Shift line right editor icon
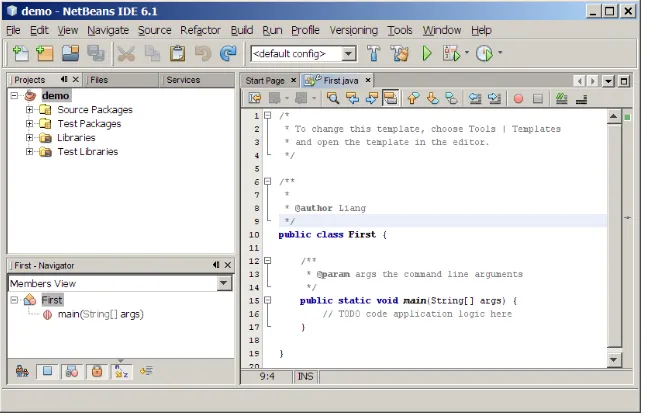The height and width of the screenshot is (414, 646). tap(494, 98)
